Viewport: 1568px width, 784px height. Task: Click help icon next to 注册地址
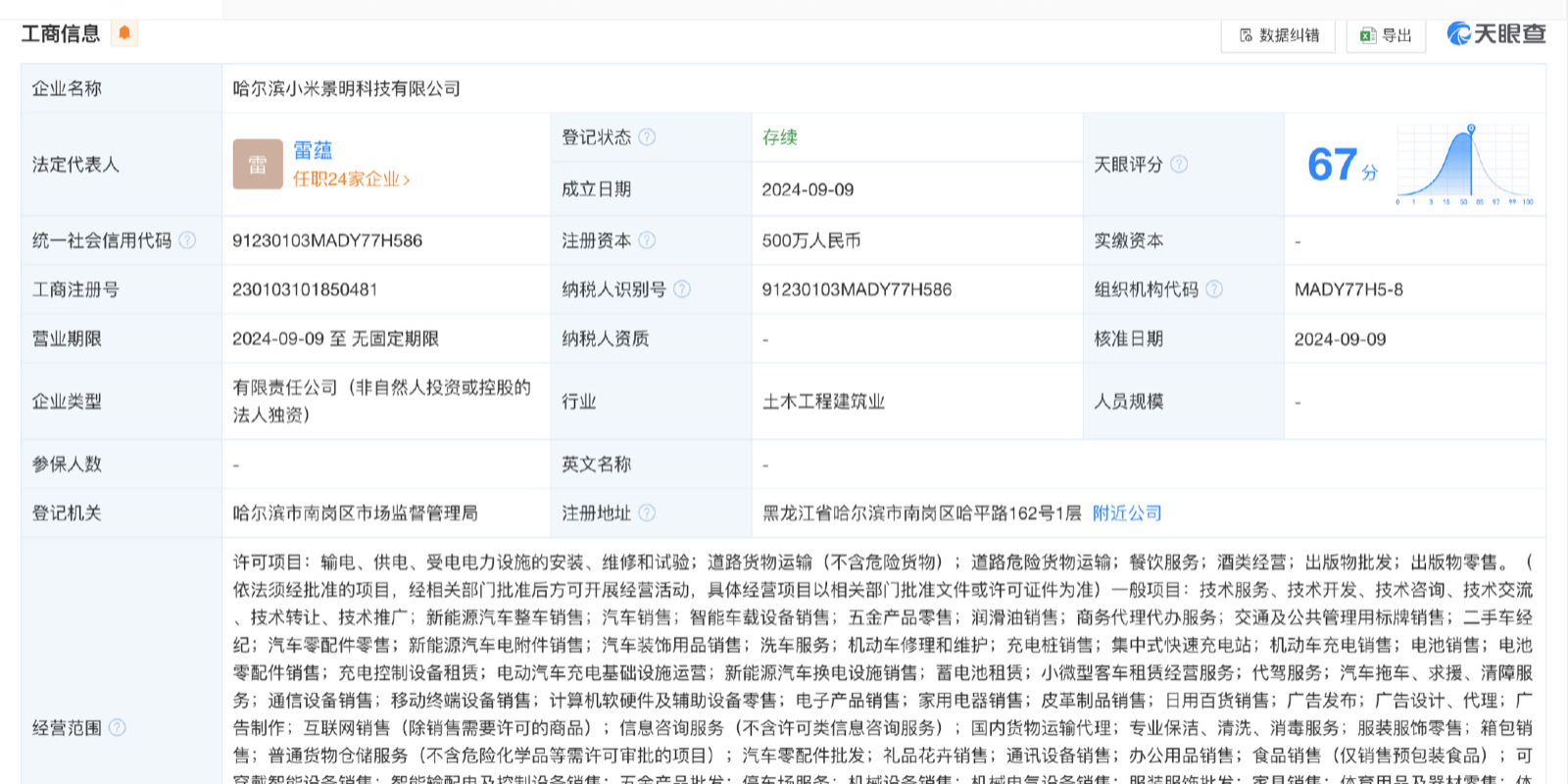pyautogui.click(x=647, y=513)
